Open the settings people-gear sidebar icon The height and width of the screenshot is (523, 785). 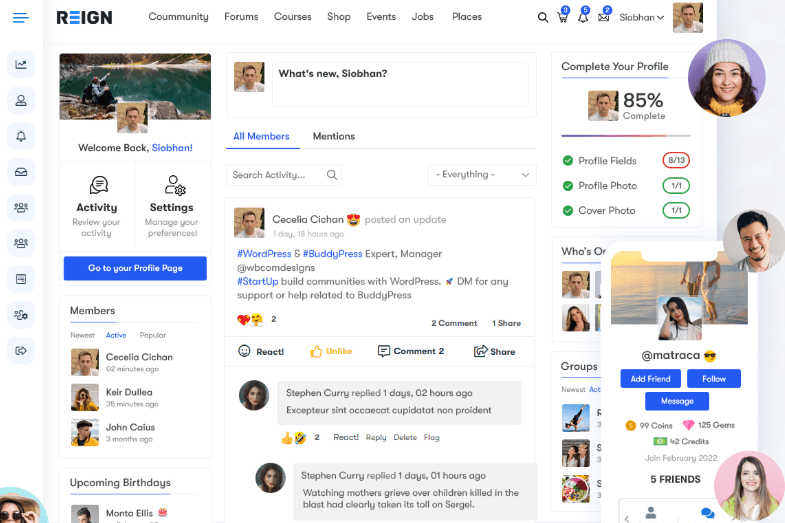21,315
